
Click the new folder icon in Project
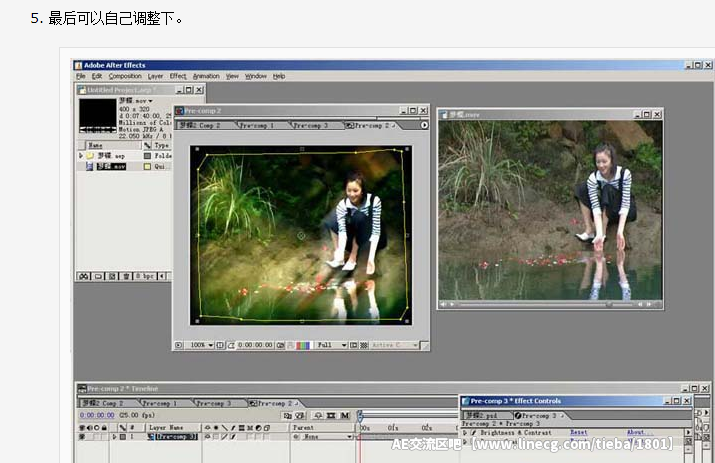point(98,276)
